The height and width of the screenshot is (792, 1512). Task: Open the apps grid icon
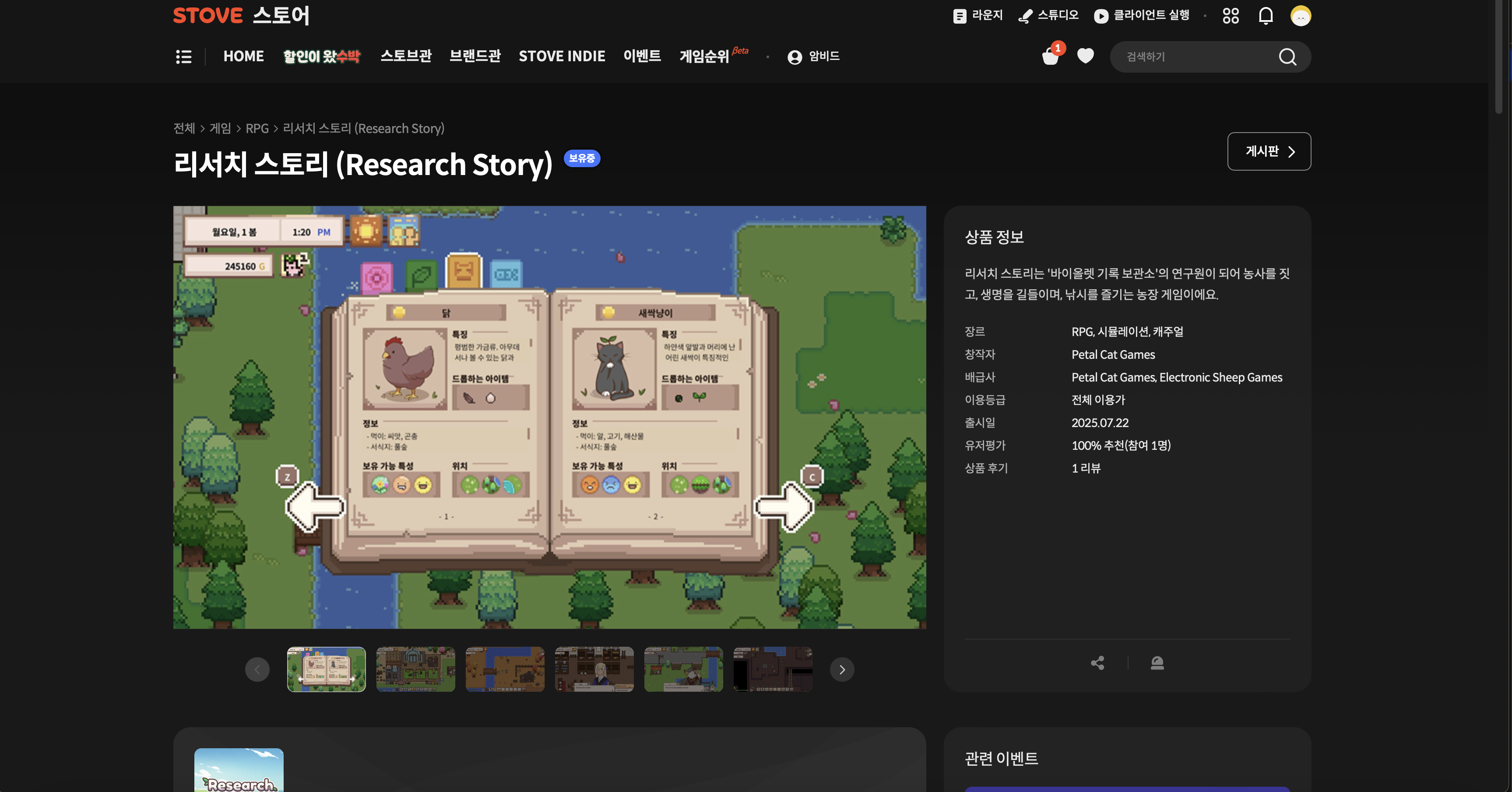point(1231,16)
